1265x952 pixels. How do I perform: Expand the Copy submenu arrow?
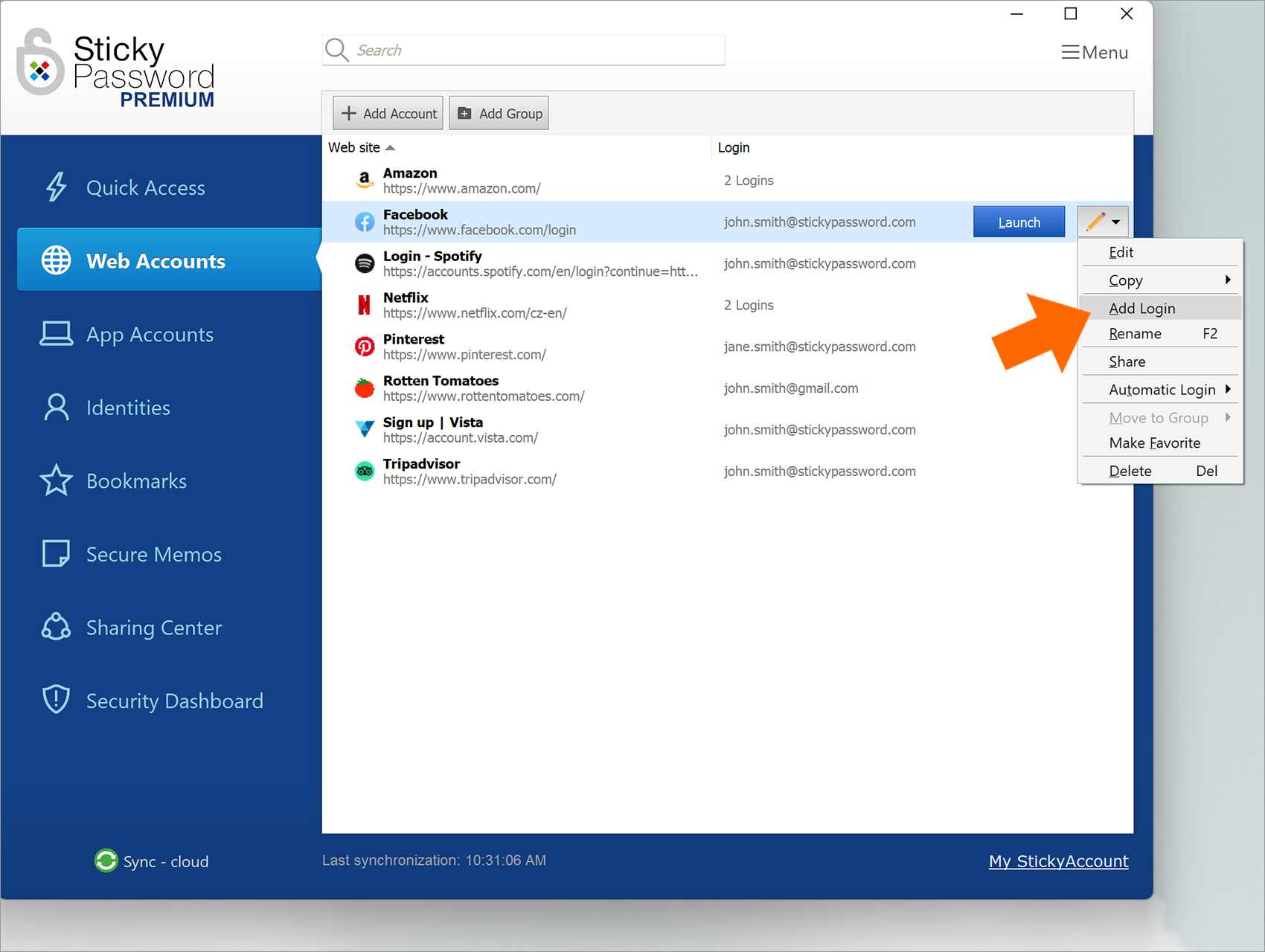click(x=1228, y=280)
